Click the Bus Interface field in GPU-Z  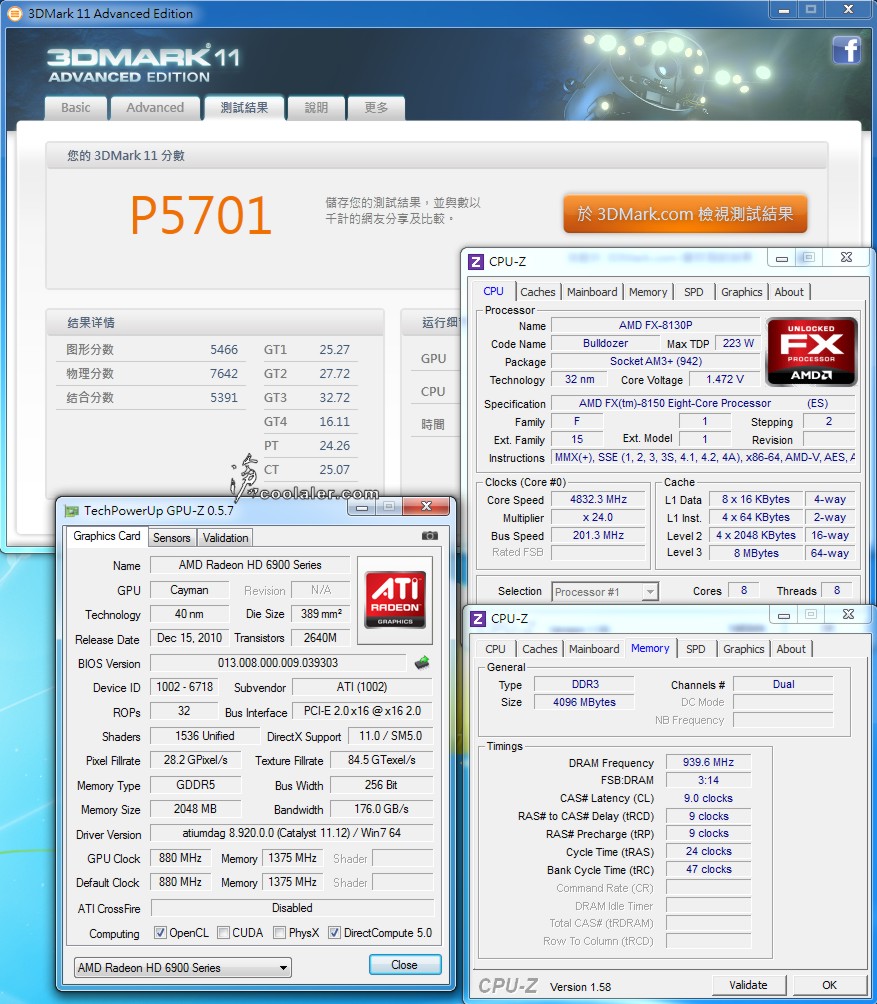(x=362, y=711)
